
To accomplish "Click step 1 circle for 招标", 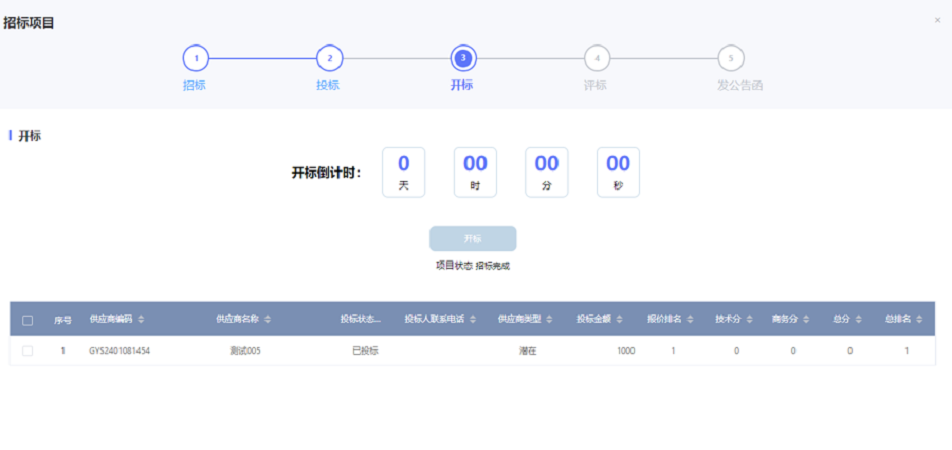I will [x=195, y=59].
